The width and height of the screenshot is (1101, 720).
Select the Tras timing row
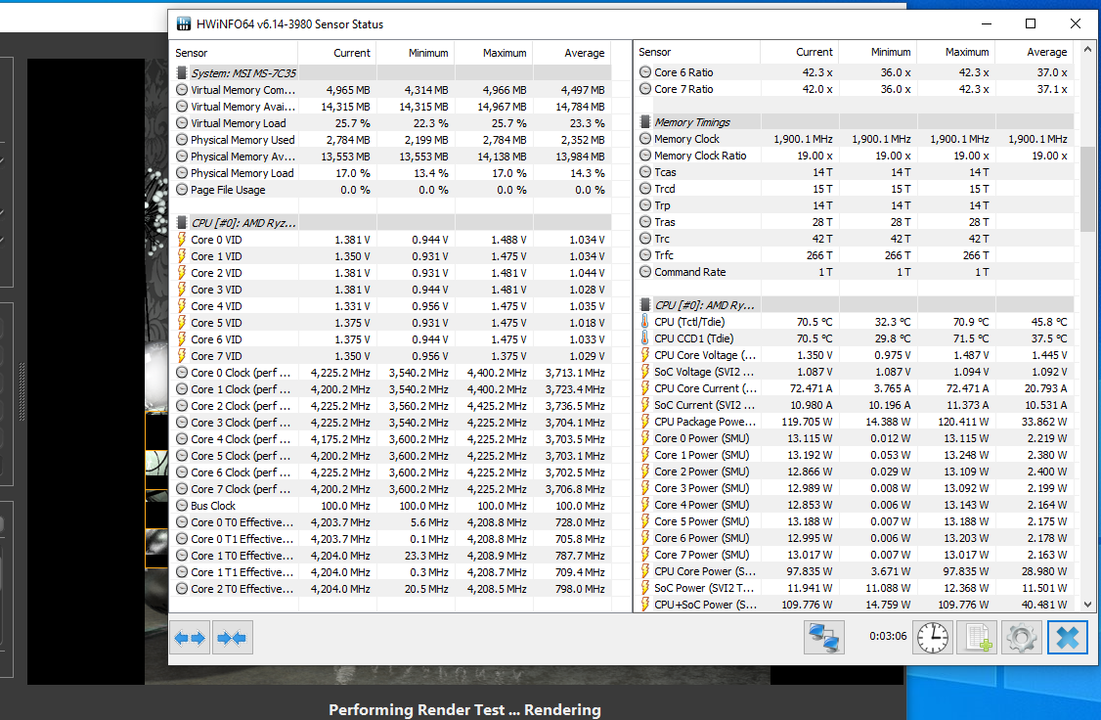[854, 222]
